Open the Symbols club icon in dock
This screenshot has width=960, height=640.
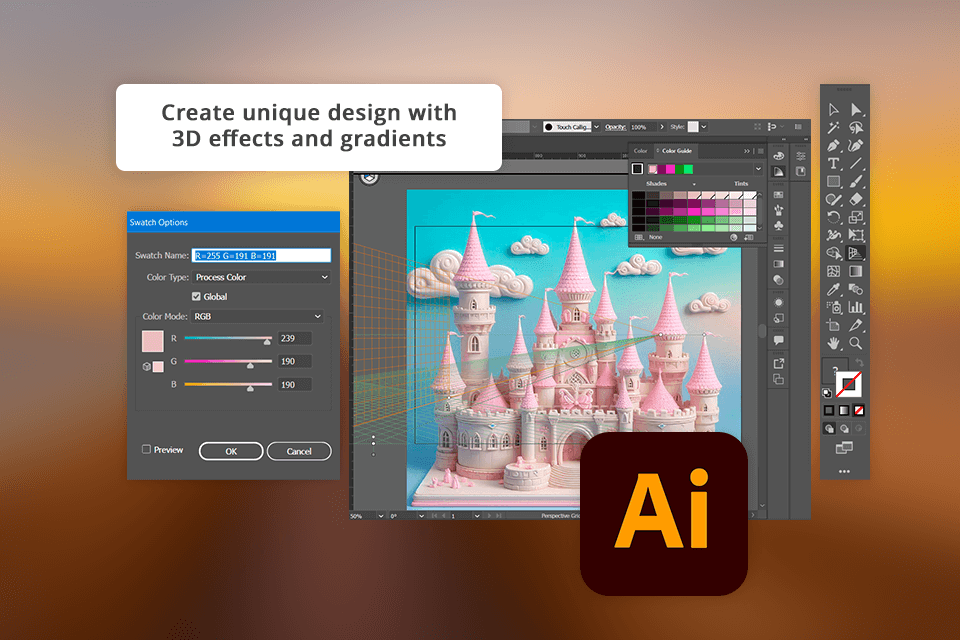click(x=779, y=225)
